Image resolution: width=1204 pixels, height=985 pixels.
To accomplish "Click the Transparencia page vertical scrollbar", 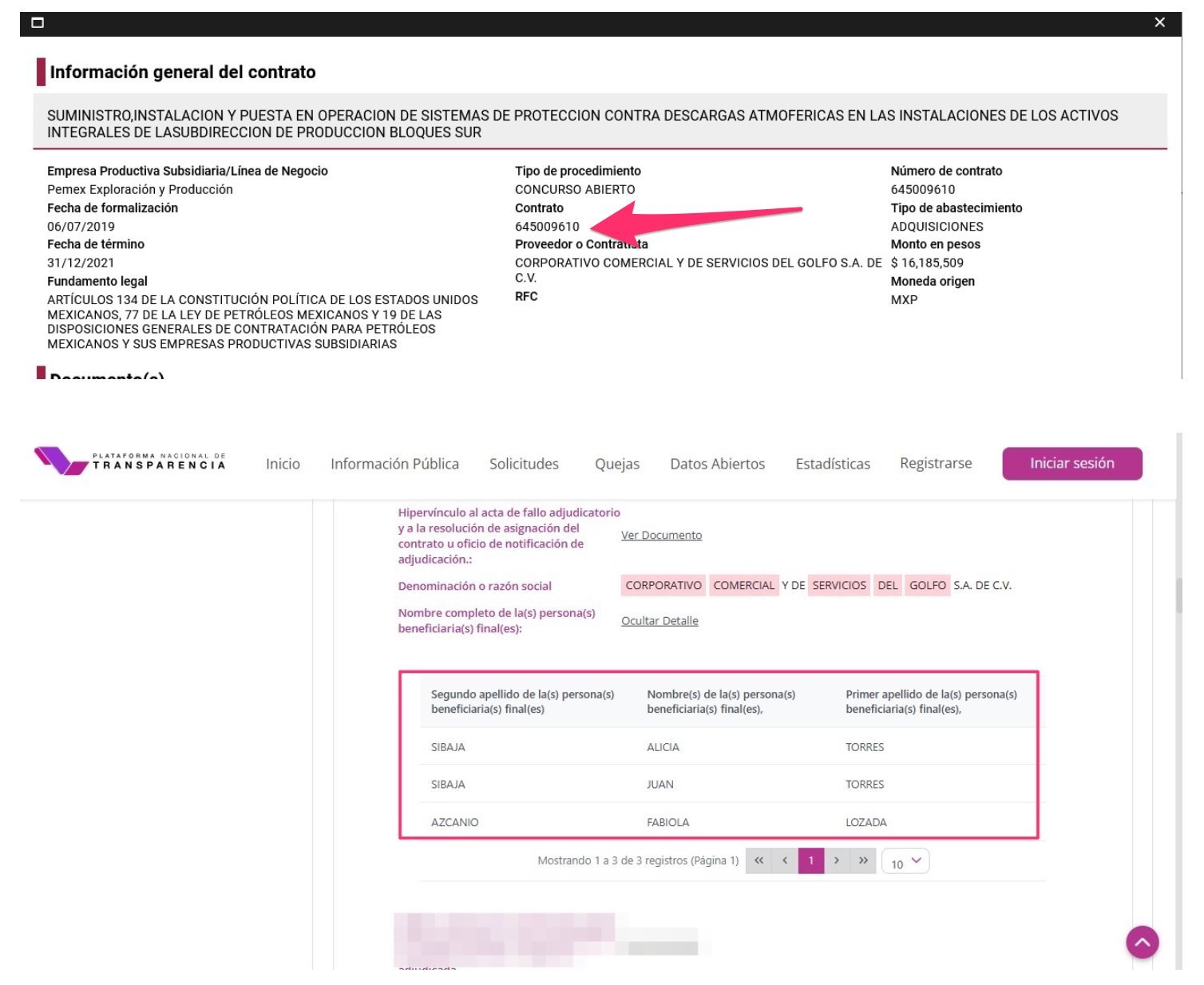I will click(x=1178, y=595).
